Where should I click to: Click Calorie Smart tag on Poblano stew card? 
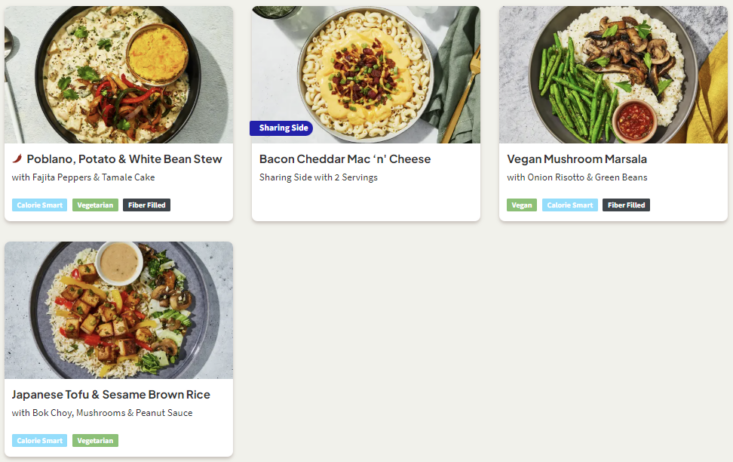40,205
